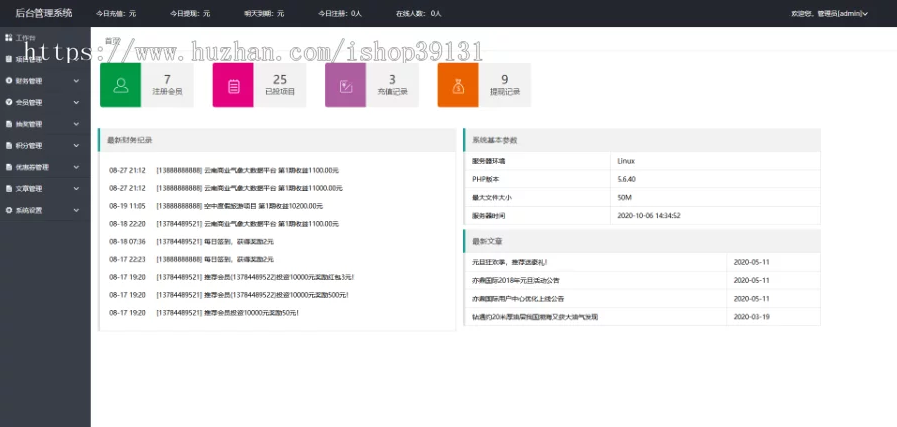The image size is (897, 427).
Task: Select the 首页 breadcrumb tab
Action: [112, 41]
